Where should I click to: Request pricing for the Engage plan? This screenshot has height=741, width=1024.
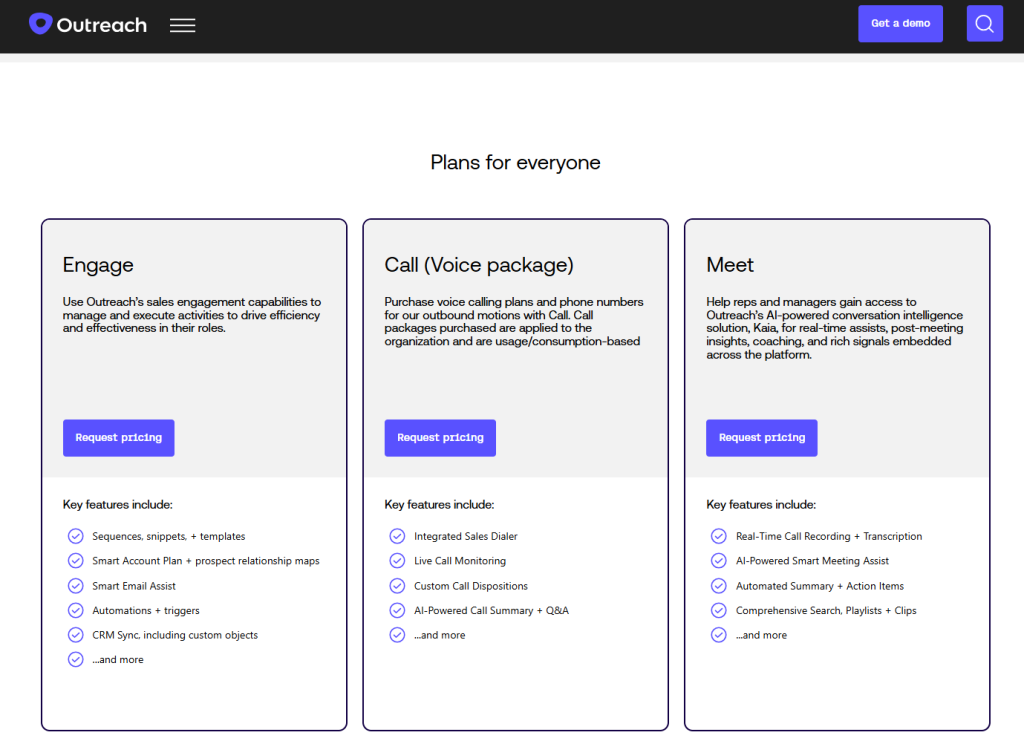point(118,437)
